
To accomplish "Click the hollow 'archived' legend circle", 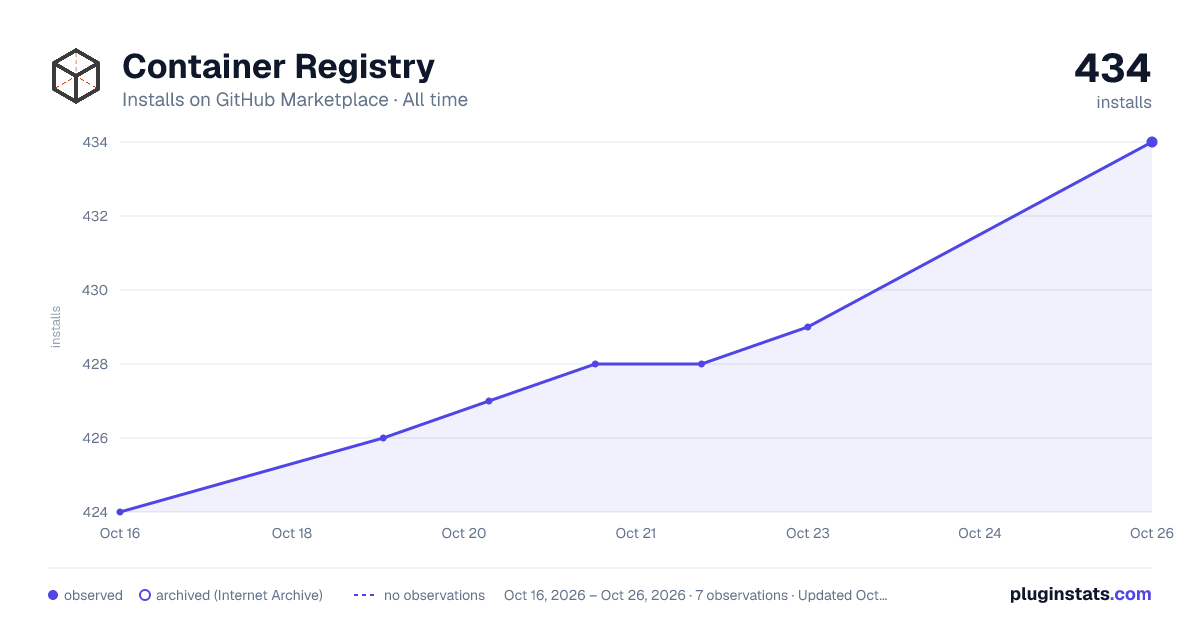I will 145,595.
